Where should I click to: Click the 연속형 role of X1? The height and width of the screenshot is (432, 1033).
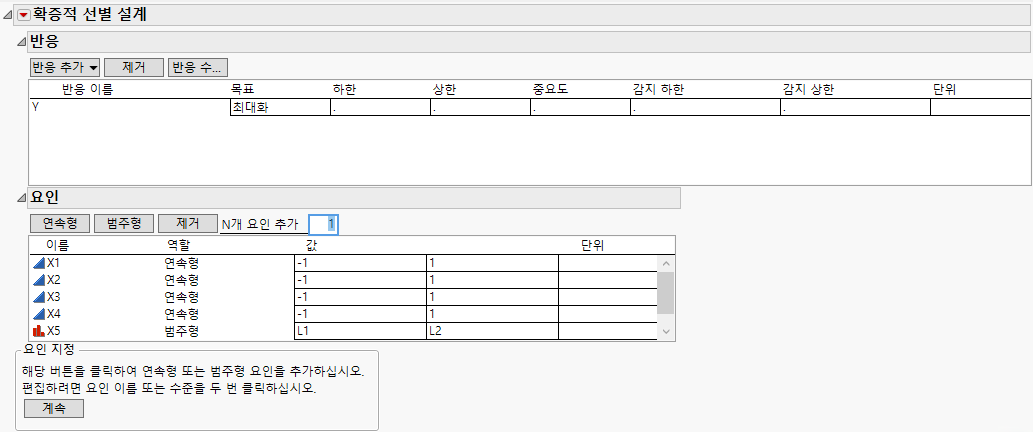(x=181, y=263)
